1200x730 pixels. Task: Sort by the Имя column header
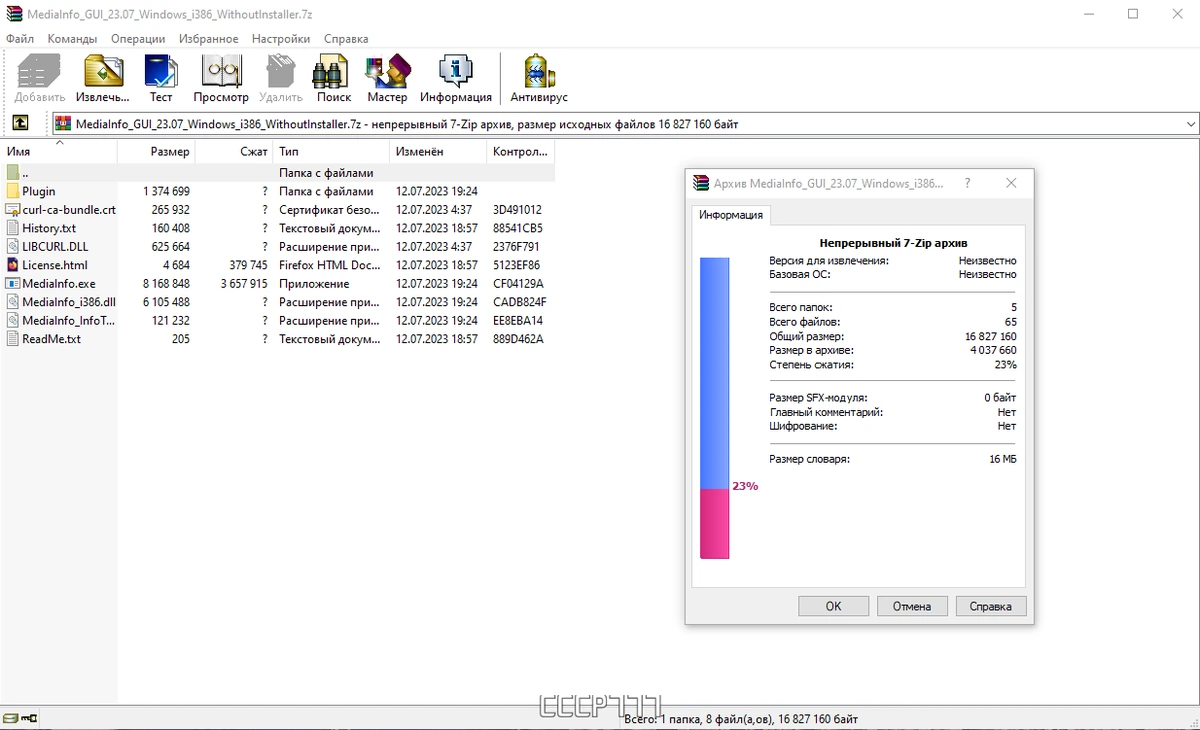click(x=59, y=152)
